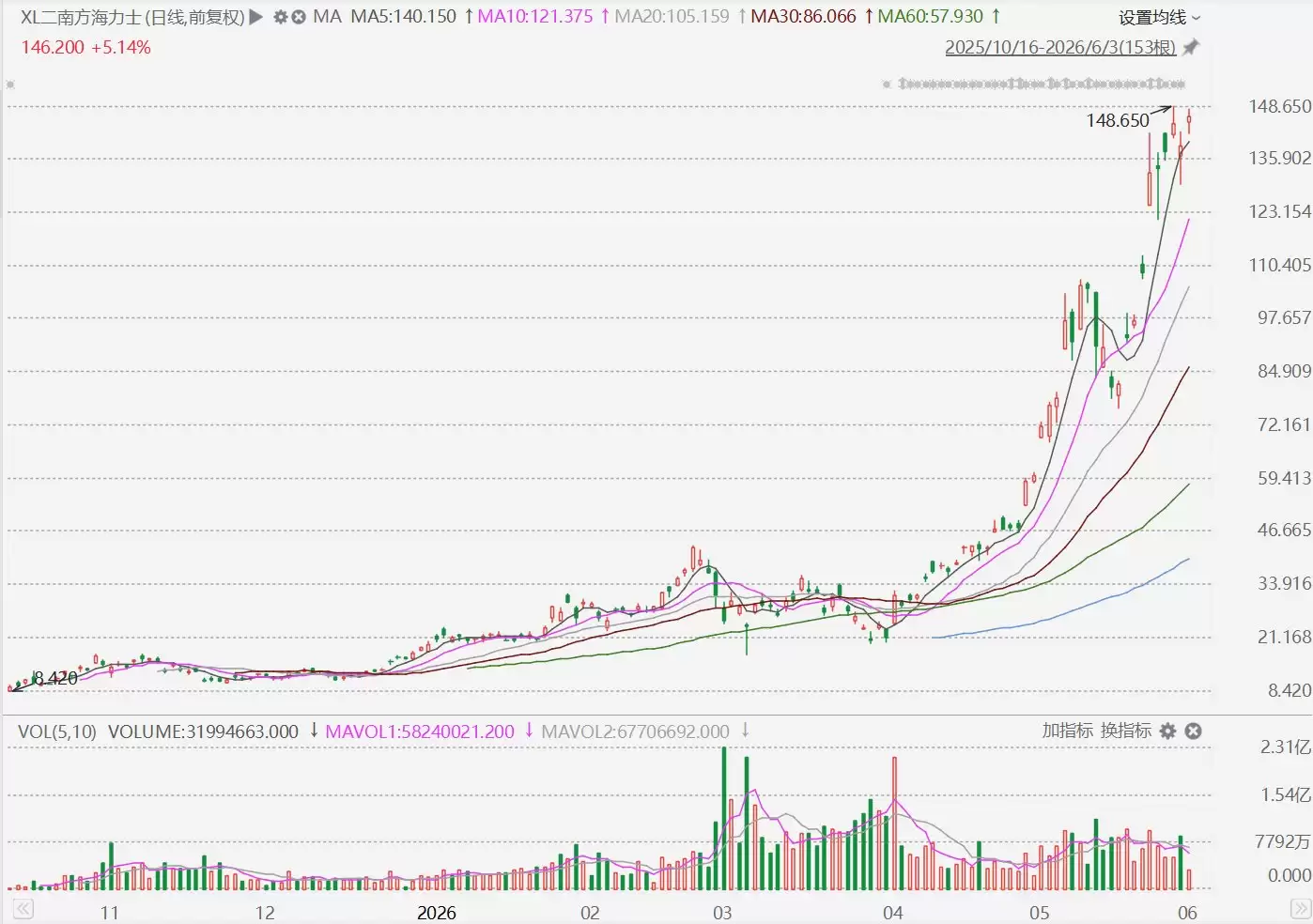The height and width of the screenshot is (924, 1313).
Task: Click the VOLUME:31994663.000 reading
Action: pos(203,731)
